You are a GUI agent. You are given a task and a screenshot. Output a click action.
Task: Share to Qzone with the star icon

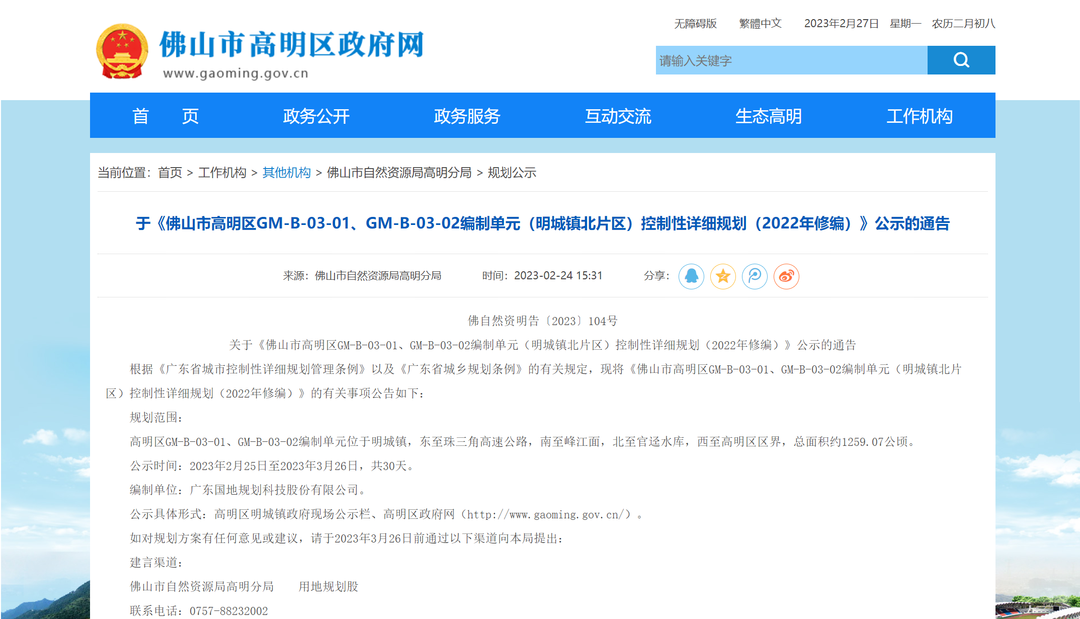coord(723,276)
